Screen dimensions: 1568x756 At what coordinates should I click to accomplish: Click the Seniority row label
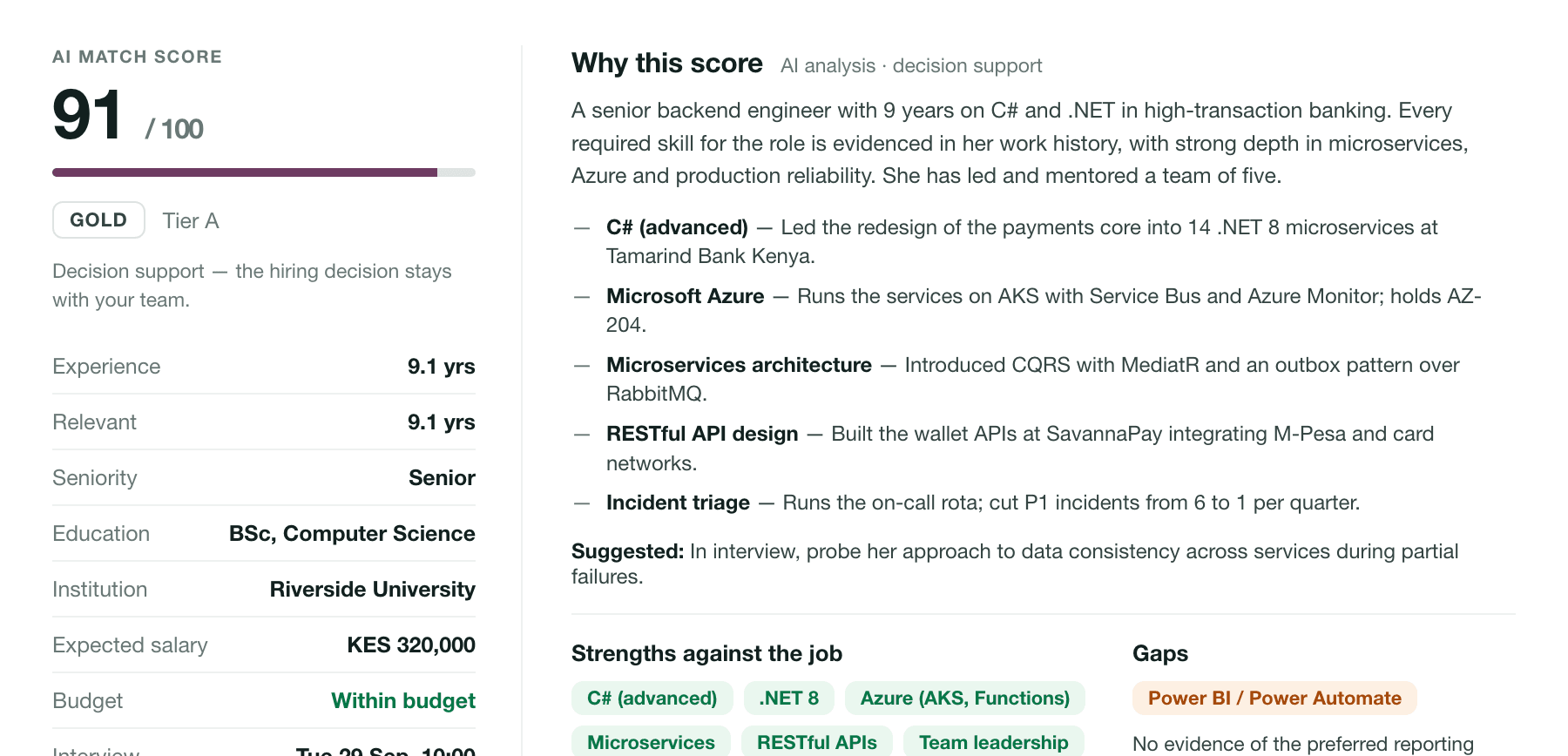tap(94, 478)
